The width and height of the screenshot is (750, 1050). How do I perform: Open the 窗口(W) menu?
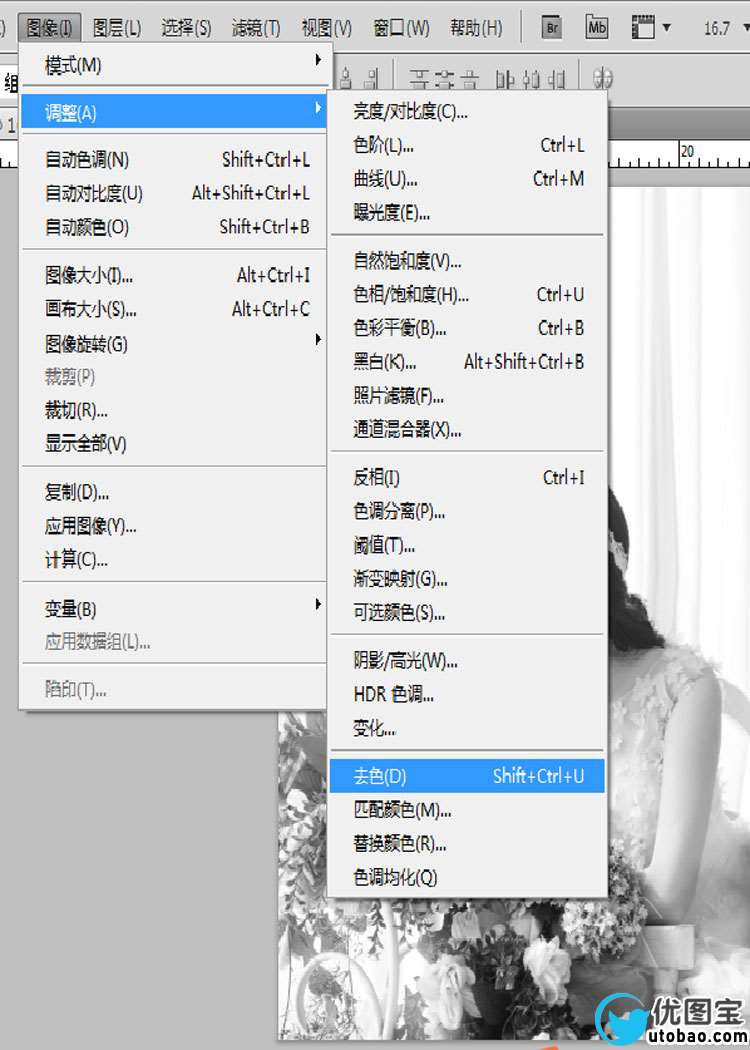click(x=401, y=28)
